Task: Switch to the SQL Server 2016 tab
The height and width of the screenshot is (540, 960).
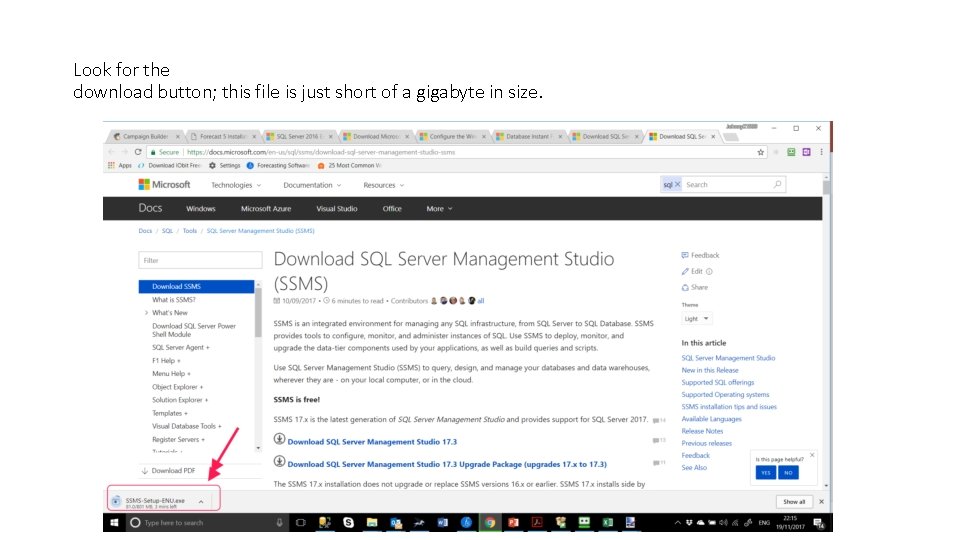Action: click(x=299, y=137)
